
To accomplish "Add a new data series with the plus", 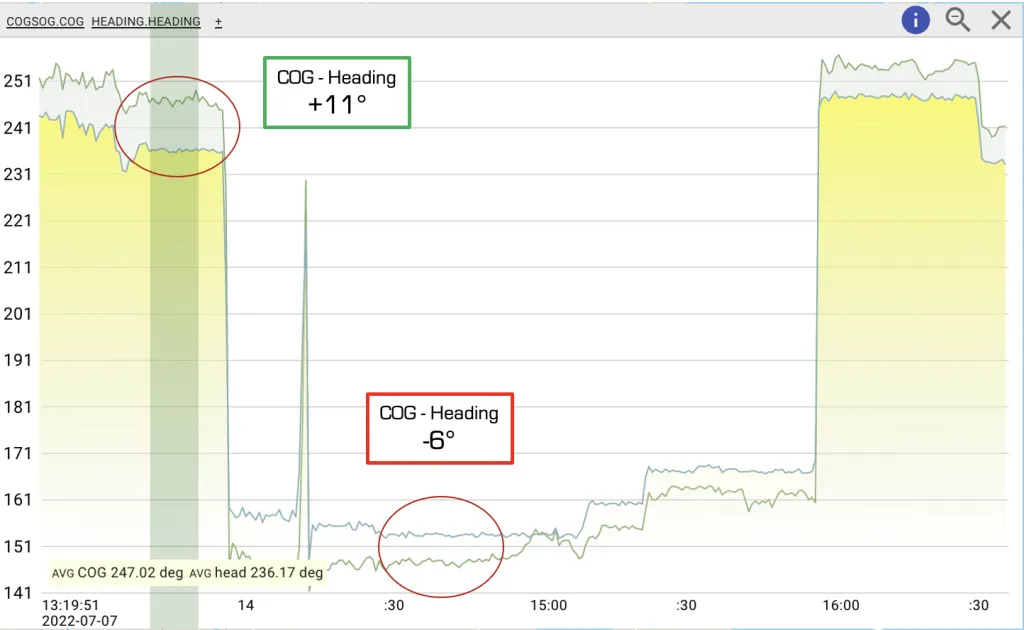I will [x=218, y=21].
